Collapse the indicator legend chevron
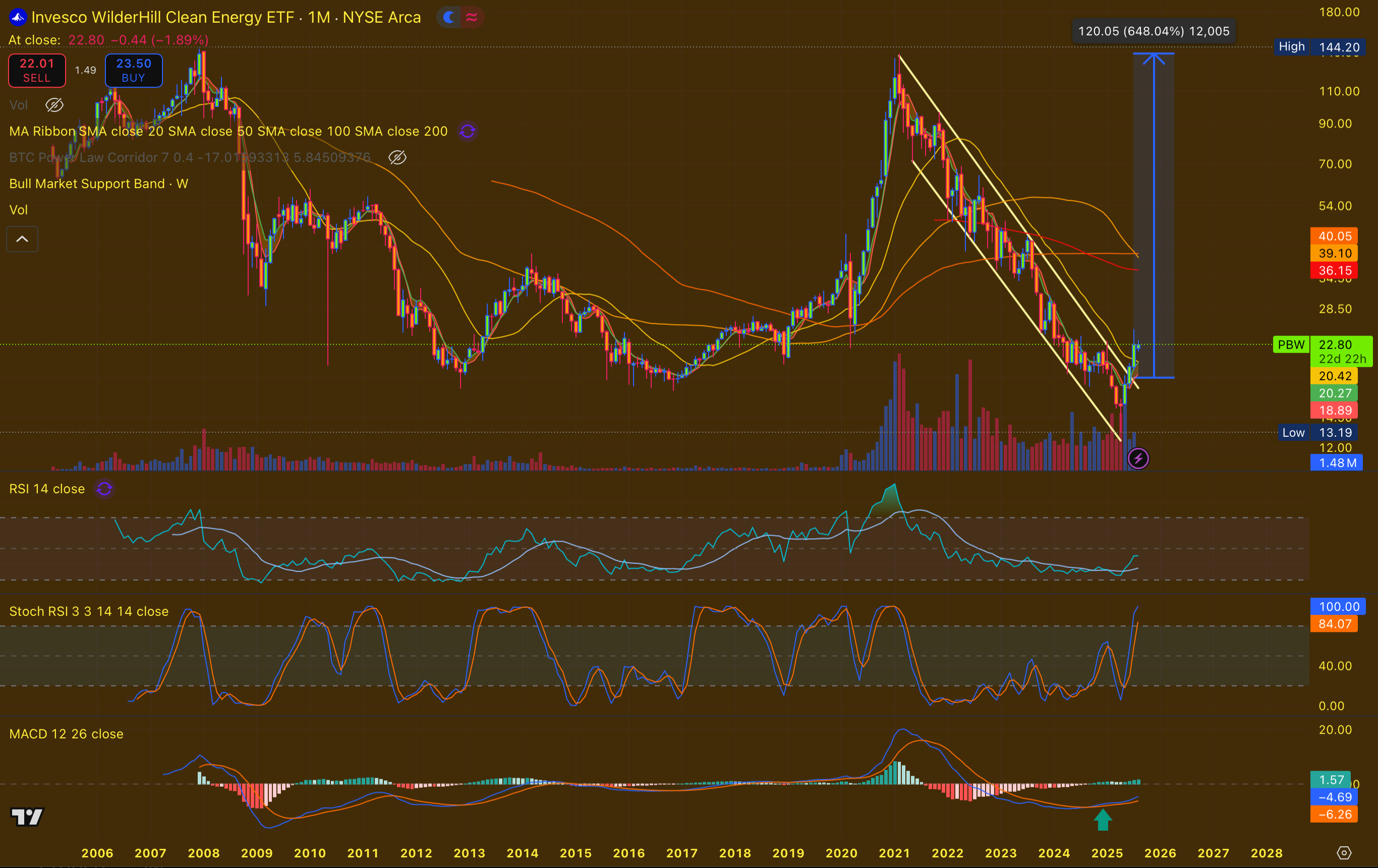The image size is (1378, 868). coord(22,239)
